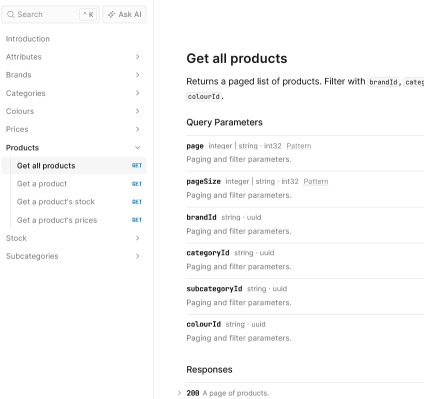Open the Stock section

point(16,238)
